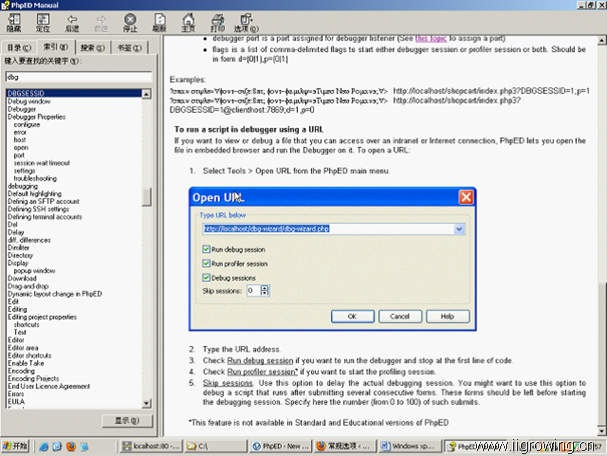607x456 pixels.
Task: Click the Skip sessions spinner arrows
Action: 264,290
